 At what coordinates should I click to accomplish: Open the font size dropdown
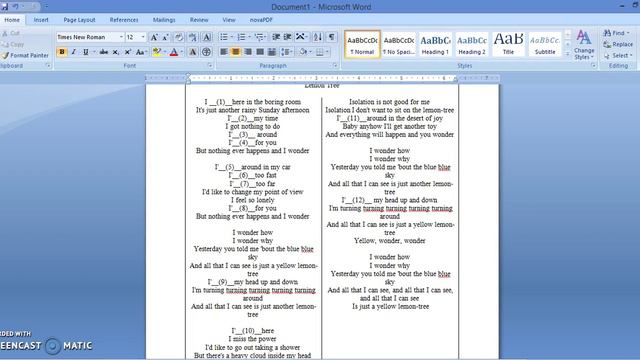click(x=143, y=37)
